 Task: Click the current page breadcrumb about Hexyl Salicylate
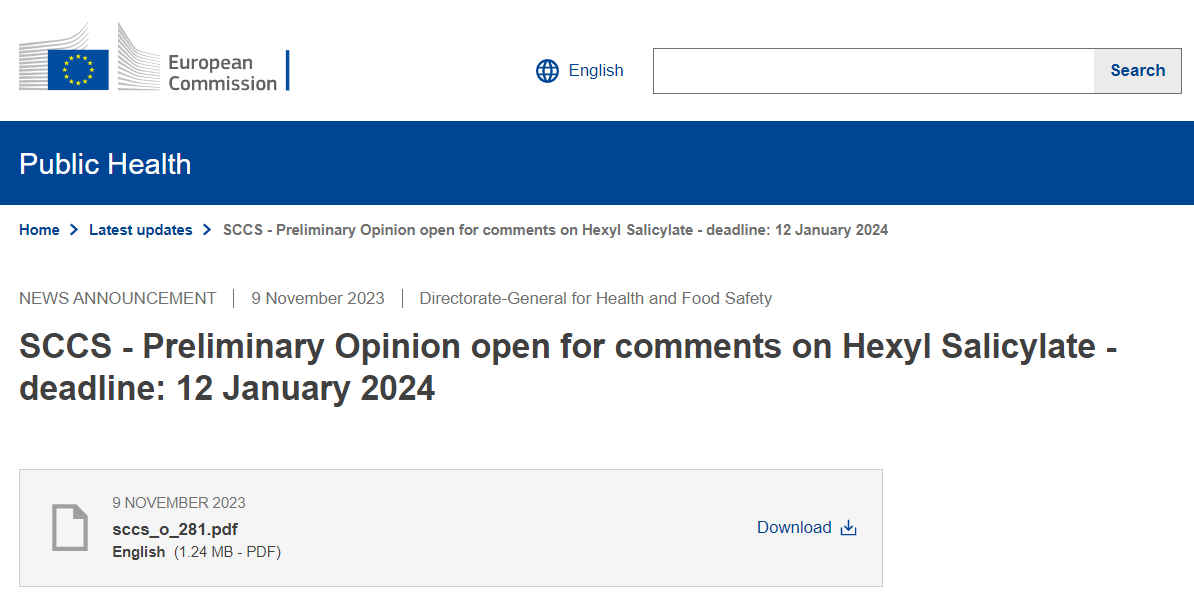click(x=555, y=230)
